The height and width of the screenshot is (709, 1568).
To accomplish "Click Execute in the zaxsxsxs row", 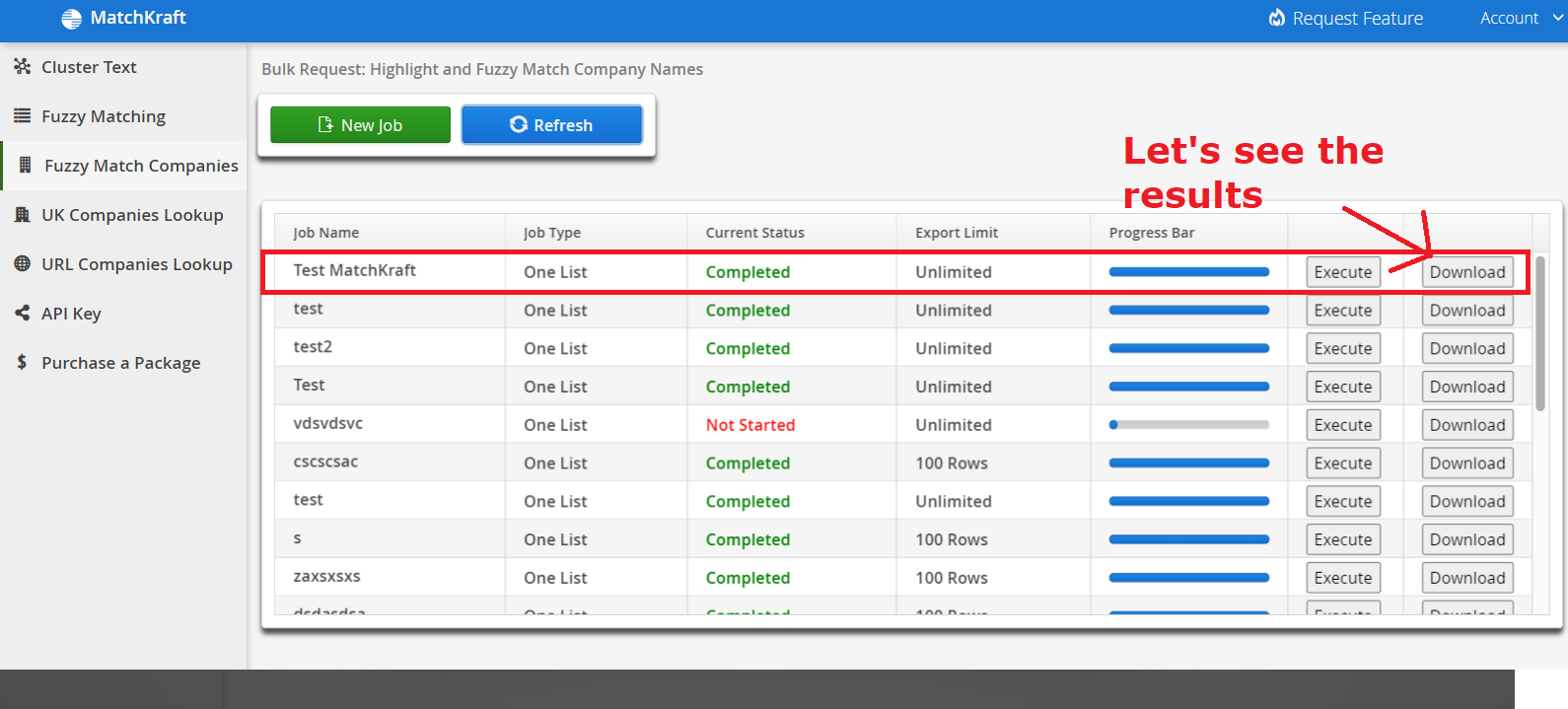I will (1343, 578).
